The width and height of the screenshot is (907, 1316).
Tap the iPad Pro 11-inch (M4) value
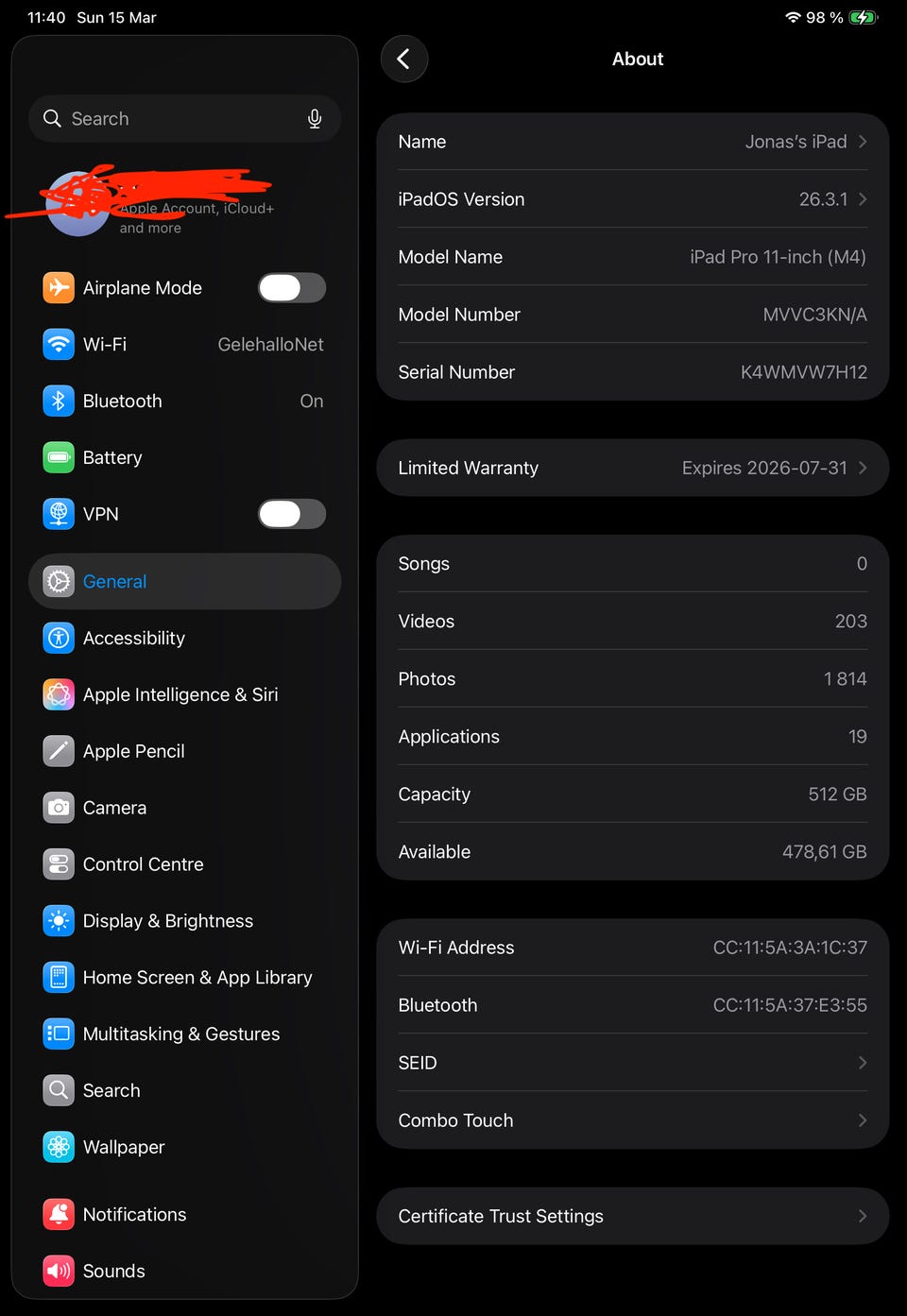point(778,257)
